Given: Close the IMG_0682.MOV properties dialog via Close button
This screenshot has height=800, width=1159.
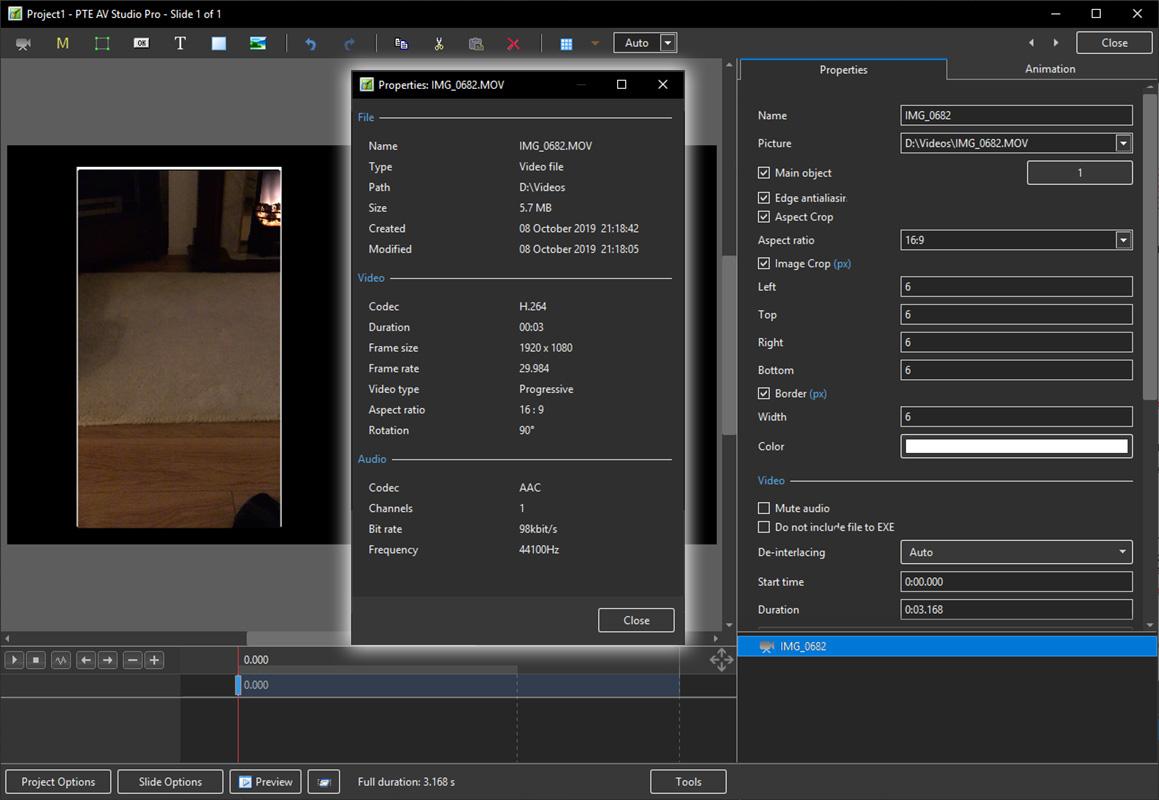Looking at the screenshot, I should pos(636,620).
